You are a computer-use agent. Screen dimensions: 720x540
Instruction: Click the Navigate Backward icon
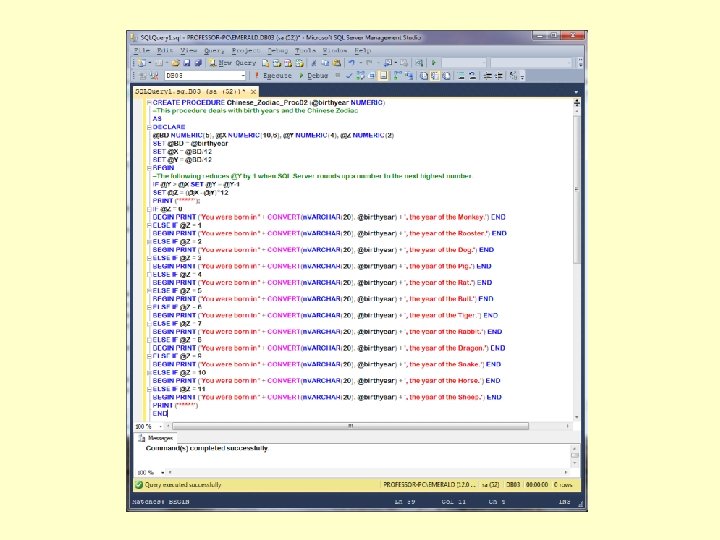(x=388, y=62)
